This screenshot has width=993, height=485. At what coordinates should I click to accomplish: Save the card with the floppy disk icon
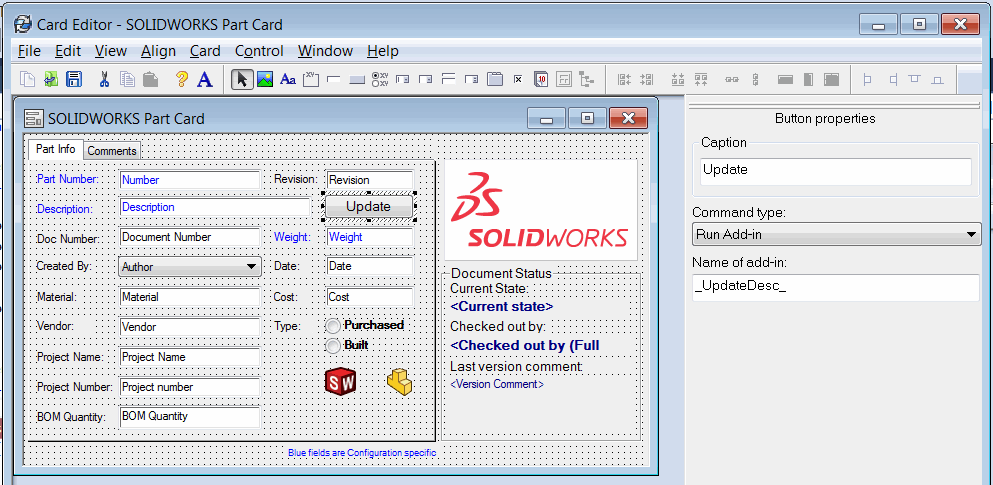click(x=74, y=79)
